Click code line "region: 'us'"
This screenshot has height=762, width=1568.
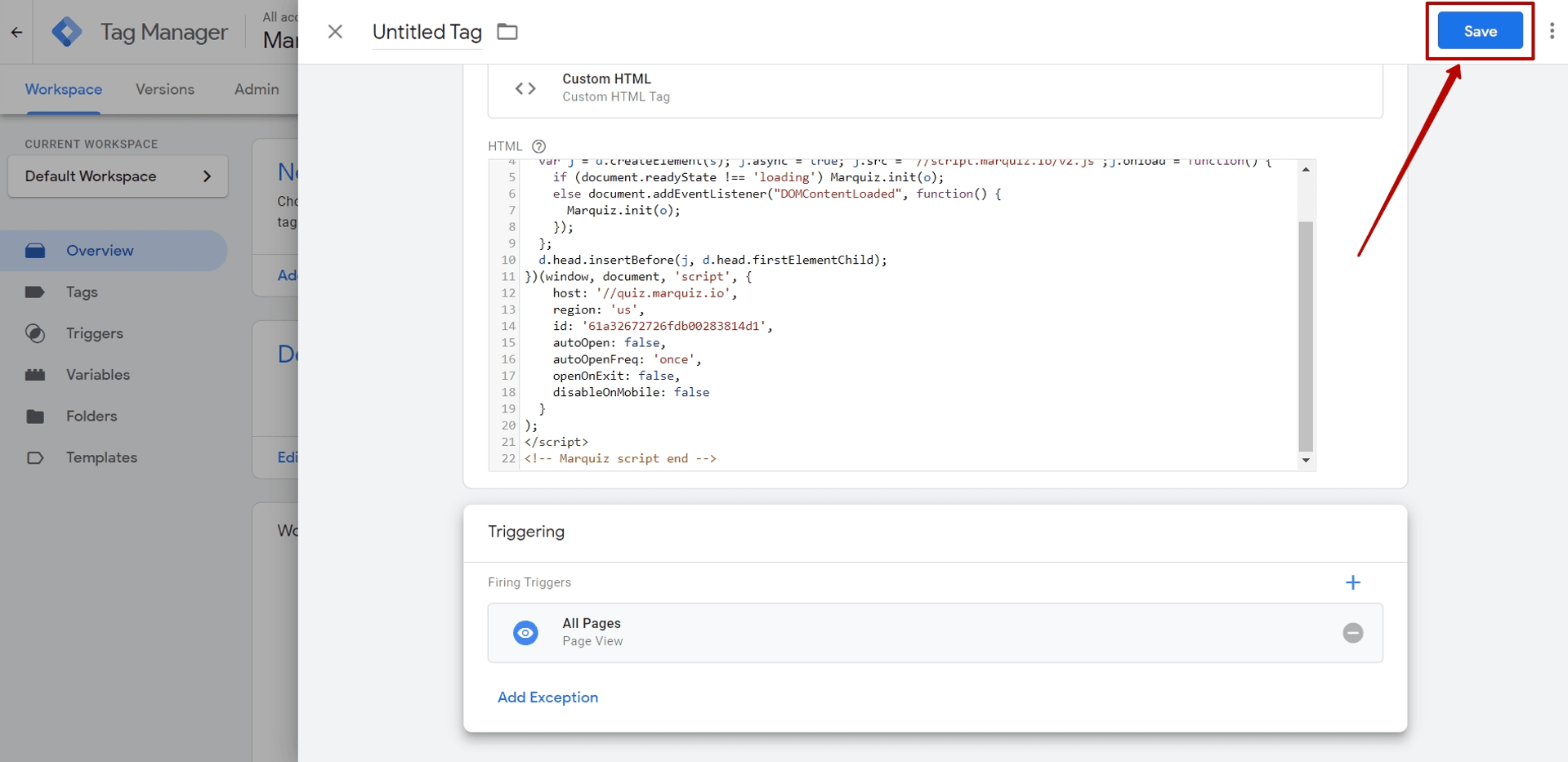tap(598, 310)
